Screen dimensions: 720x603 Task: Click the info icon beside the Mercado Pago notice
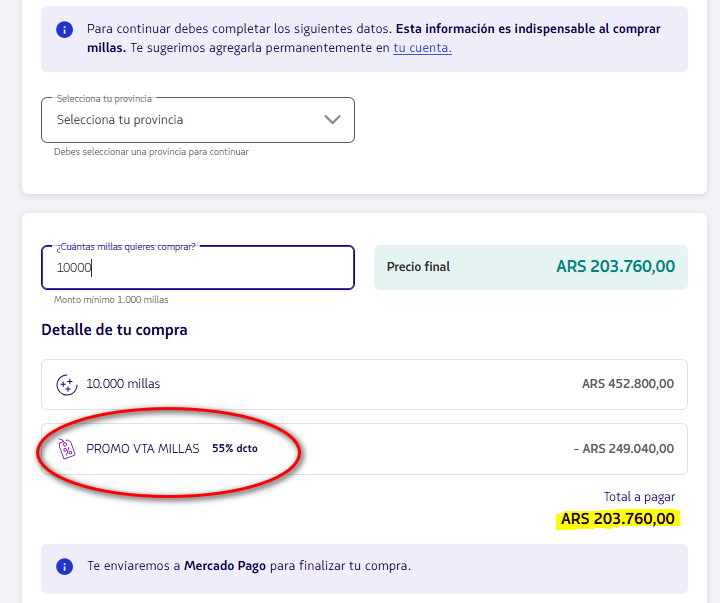(64, 567)
